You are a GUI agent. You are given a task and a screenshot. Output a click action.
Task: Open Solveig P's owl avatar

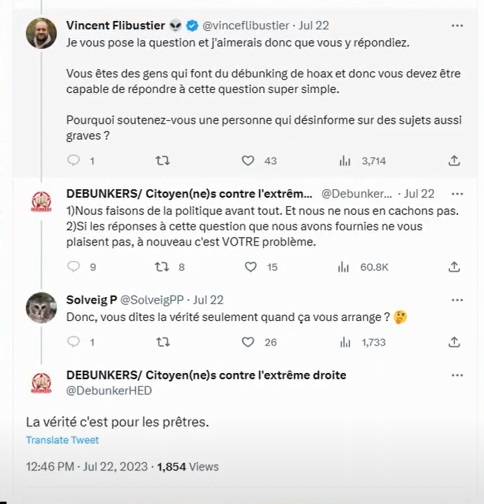[x=41, y=308]
